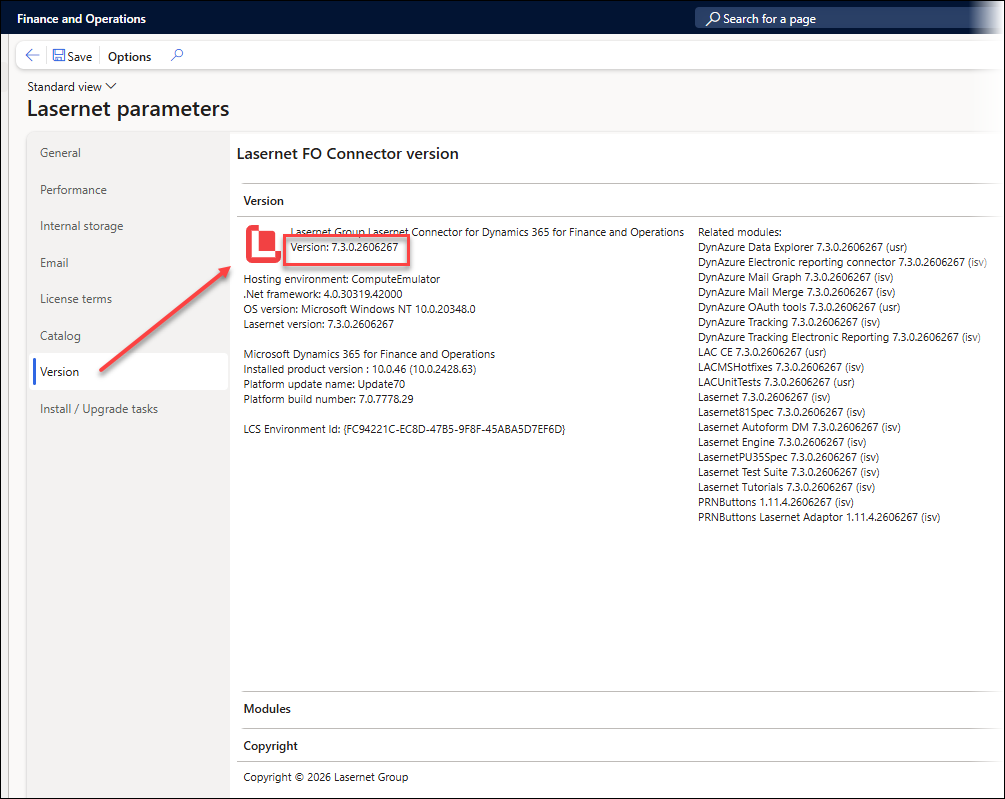Viewport: 1005px width, 799px height.
Task: Click Lasernet Tutorials module line
Action: click(x=786, y=487)
